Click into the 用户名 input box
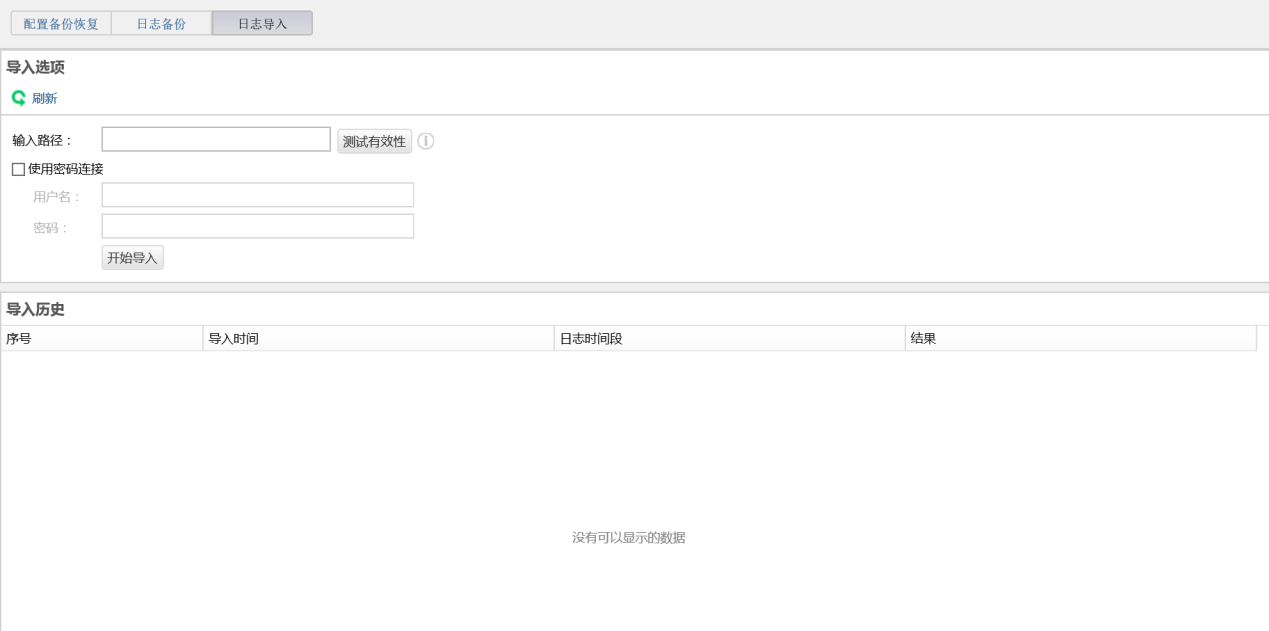Screen dimensions: 1269x631 click(258, 195)
